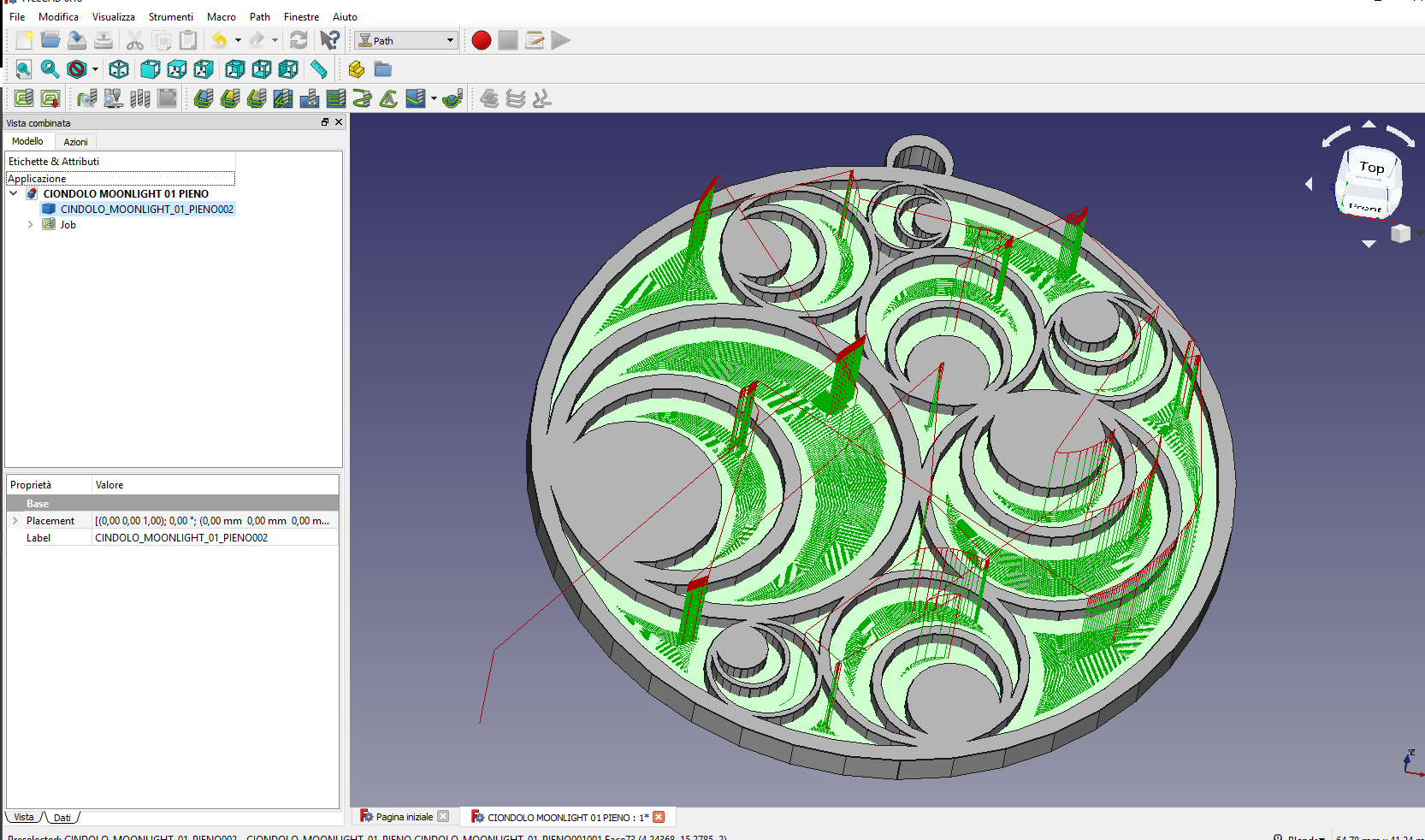This screenshot has height=840, width=1425.
Task: Start recording a macro with red button
Action: click(x=482, y=40)
